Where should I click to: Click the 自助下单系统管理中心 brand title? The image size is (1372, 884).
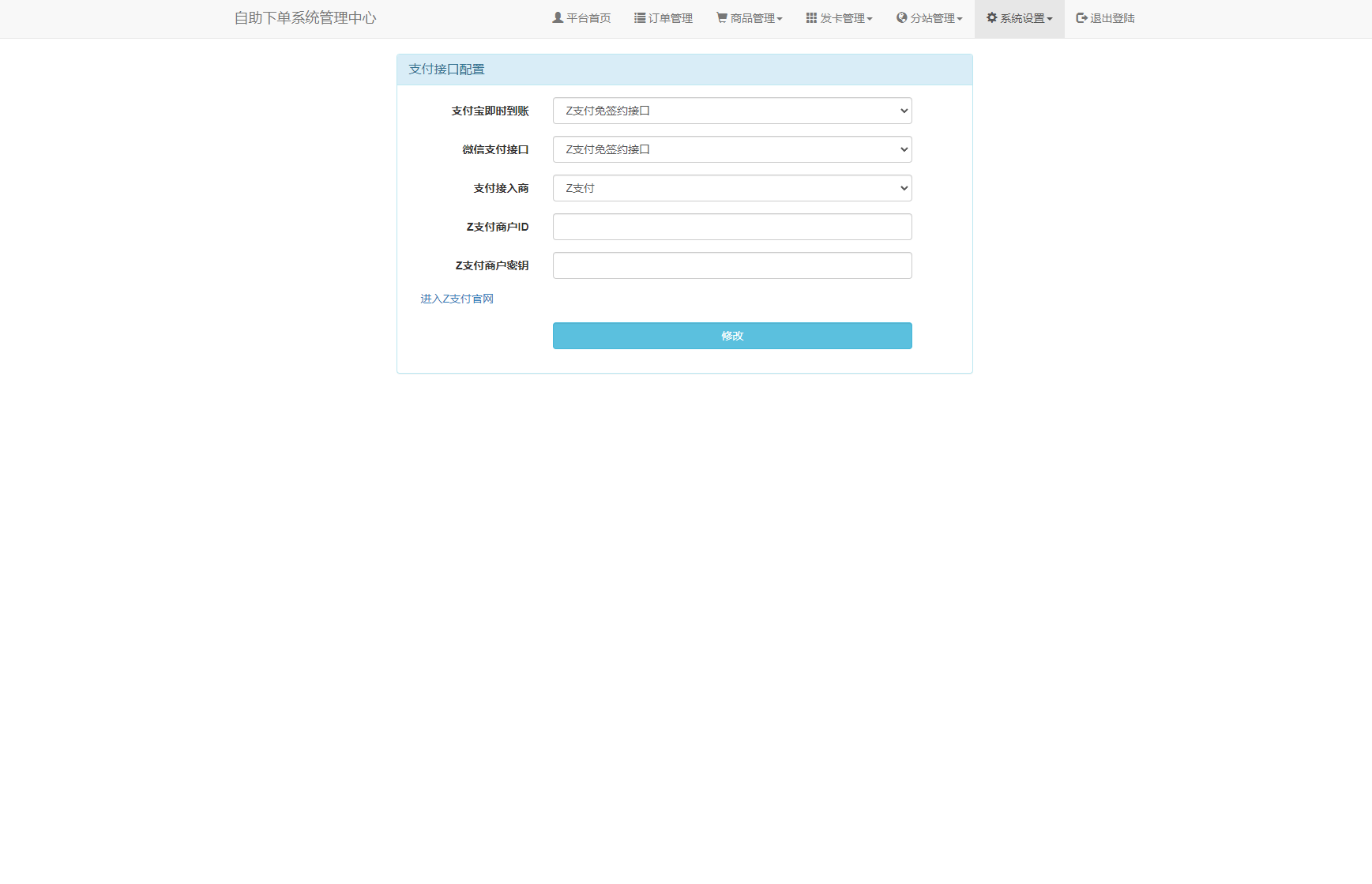[305, 18]
